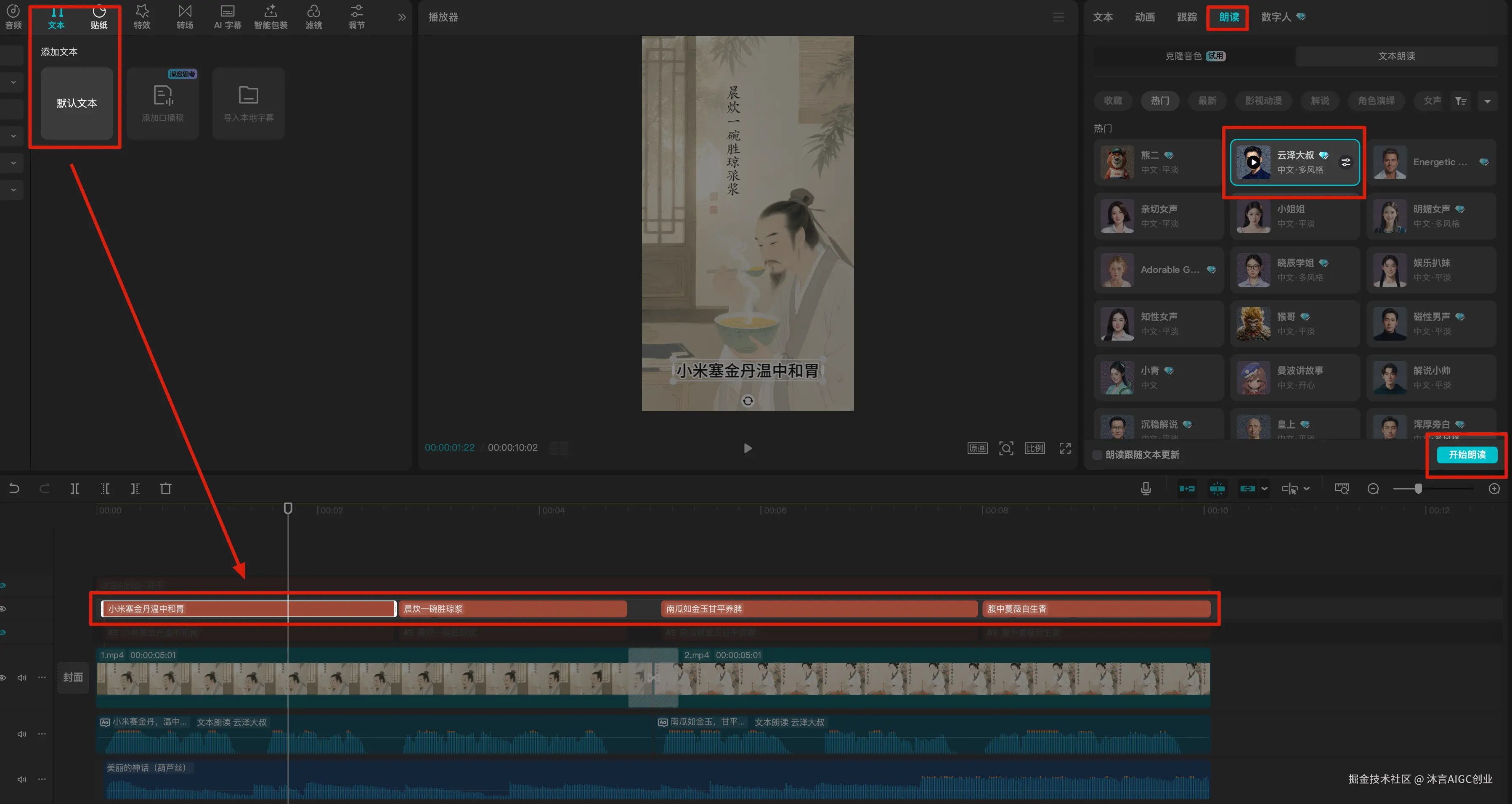Screen dimensions: 1512x804
Task: Click the fullscreen preview icon
Action: coord(1065,448)
